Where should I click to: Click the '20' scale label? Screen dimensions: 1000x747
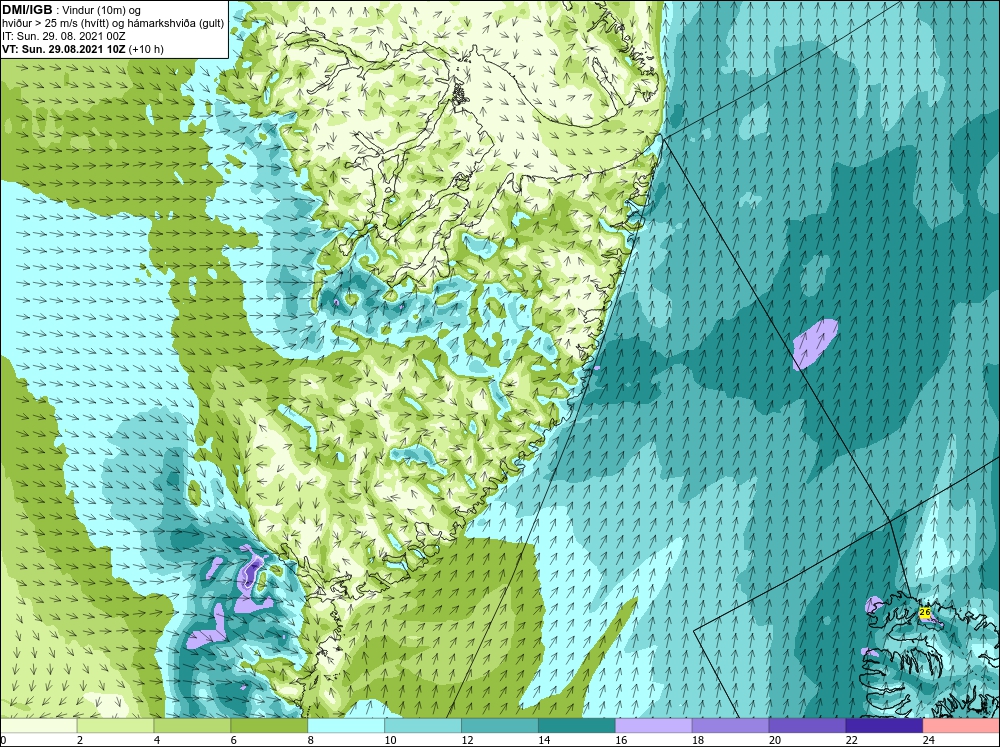click(775, 740)
